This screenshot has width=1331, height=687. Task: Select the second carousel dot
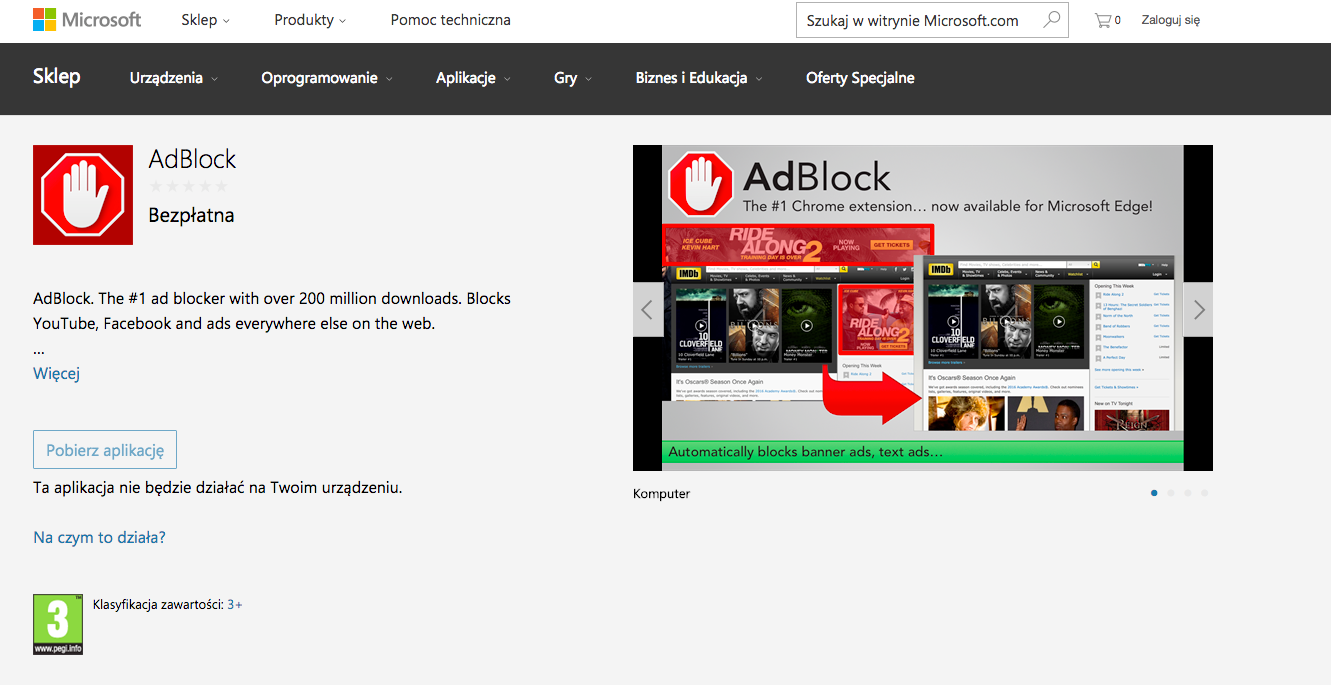tap(1171, 493)
